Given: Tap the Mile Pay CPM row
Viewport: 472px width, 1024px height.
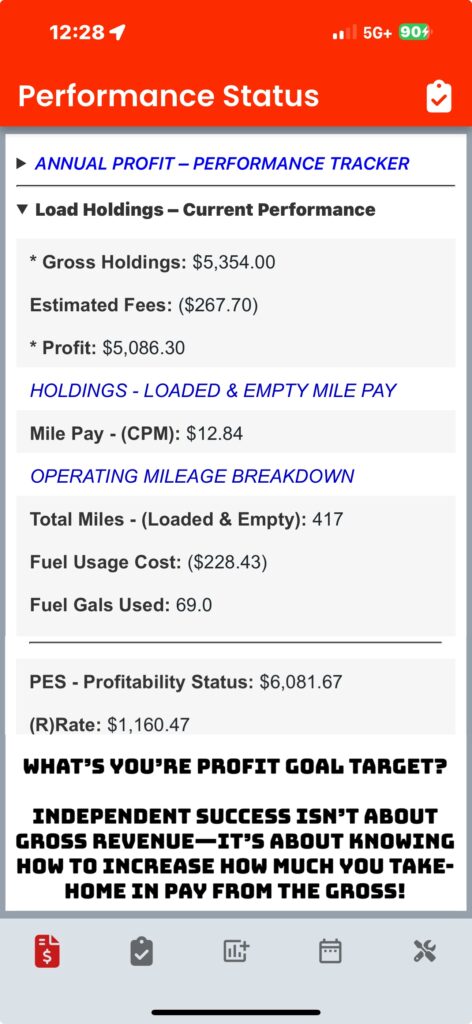Looking at the screenshot, I should click(x=236, y=433).
